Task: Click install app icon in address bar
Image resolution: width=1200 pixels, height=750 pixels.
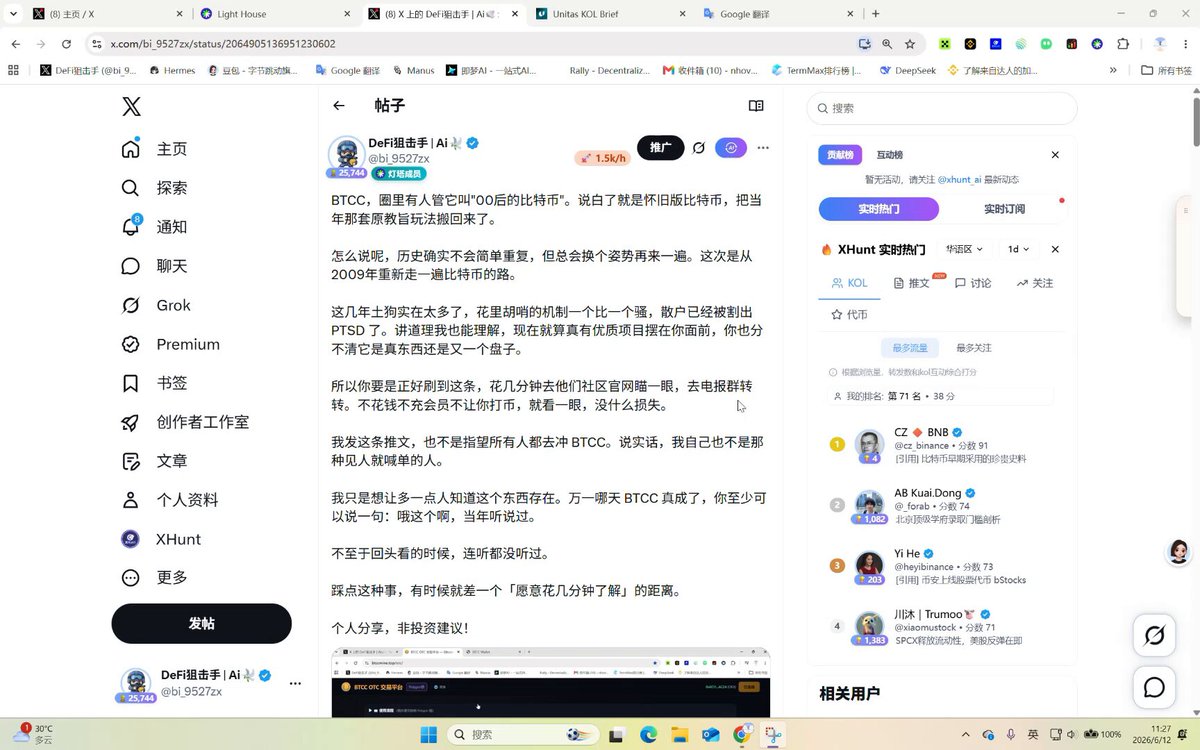Action: coord(864,44)
